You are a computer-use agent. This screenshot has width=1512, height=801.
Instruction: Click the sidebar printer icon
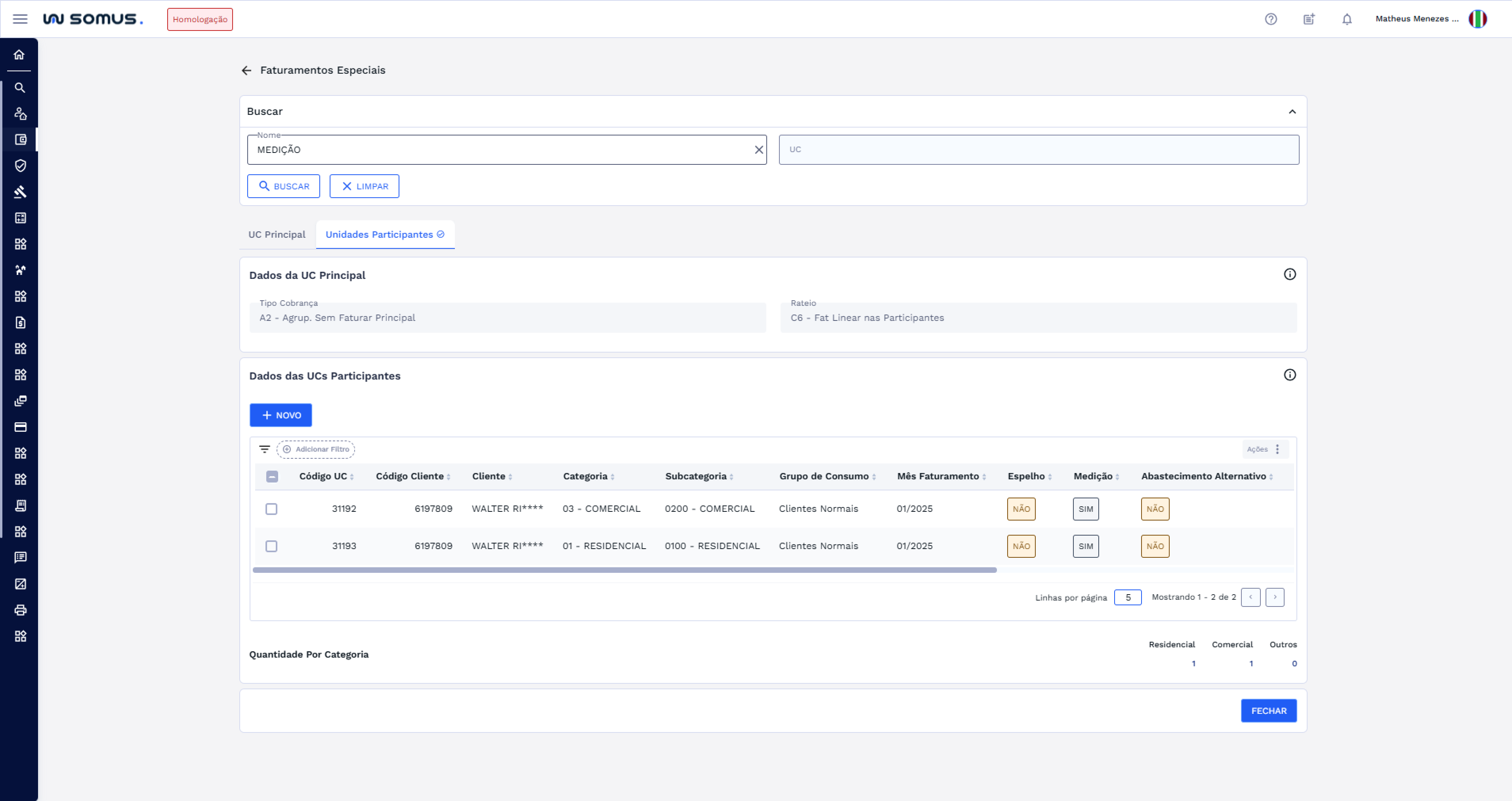20,610
